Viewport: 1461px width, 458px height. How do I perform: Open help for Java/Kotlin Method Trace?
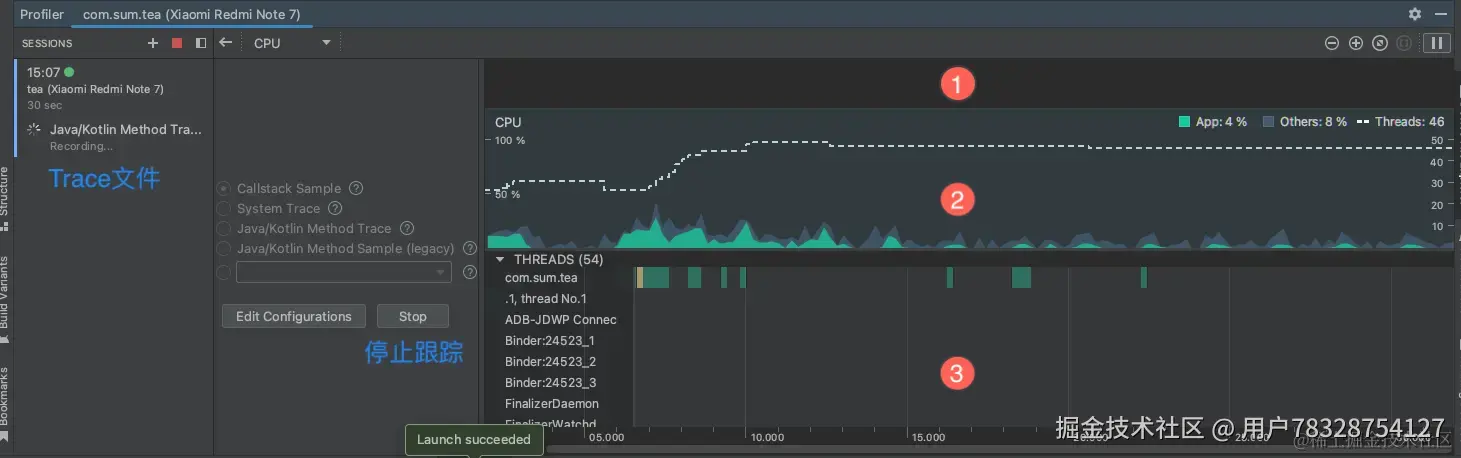[406, 228]
